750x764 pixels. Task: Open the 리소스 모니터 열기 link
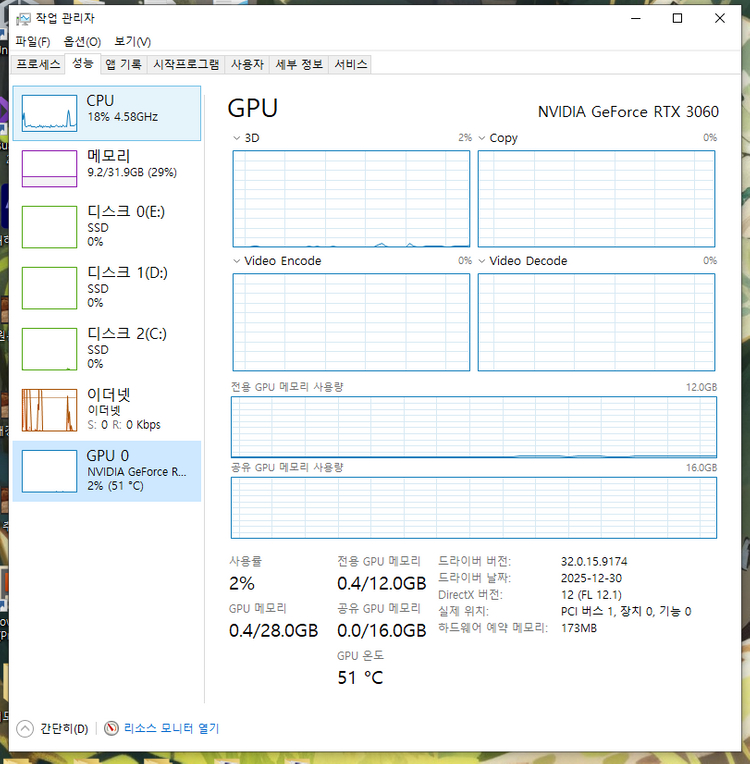171,728
